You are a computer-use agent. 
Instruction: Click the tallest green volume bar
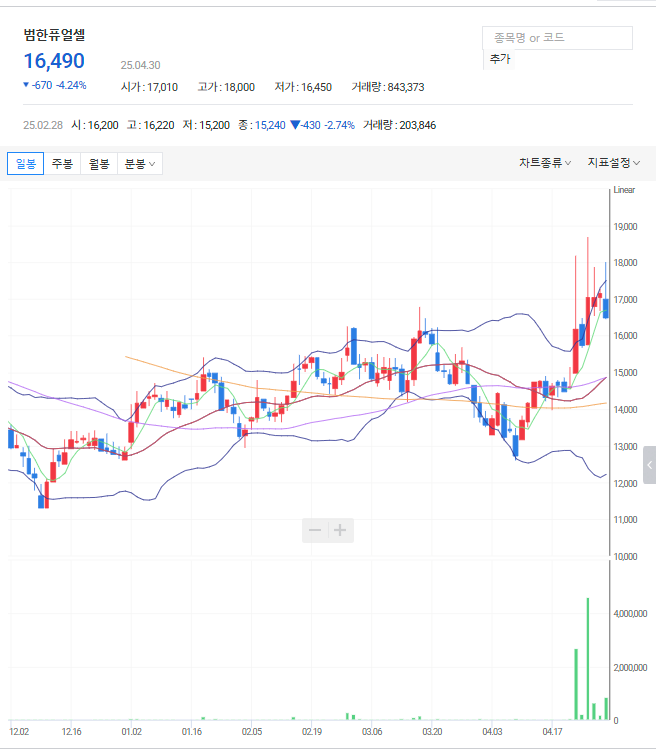coord(588,659)
